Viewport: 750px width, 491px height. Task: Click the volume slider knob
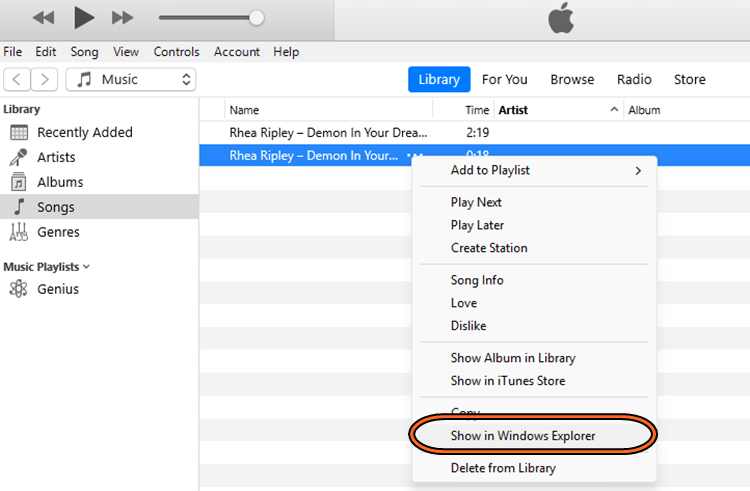coord(256,18)
